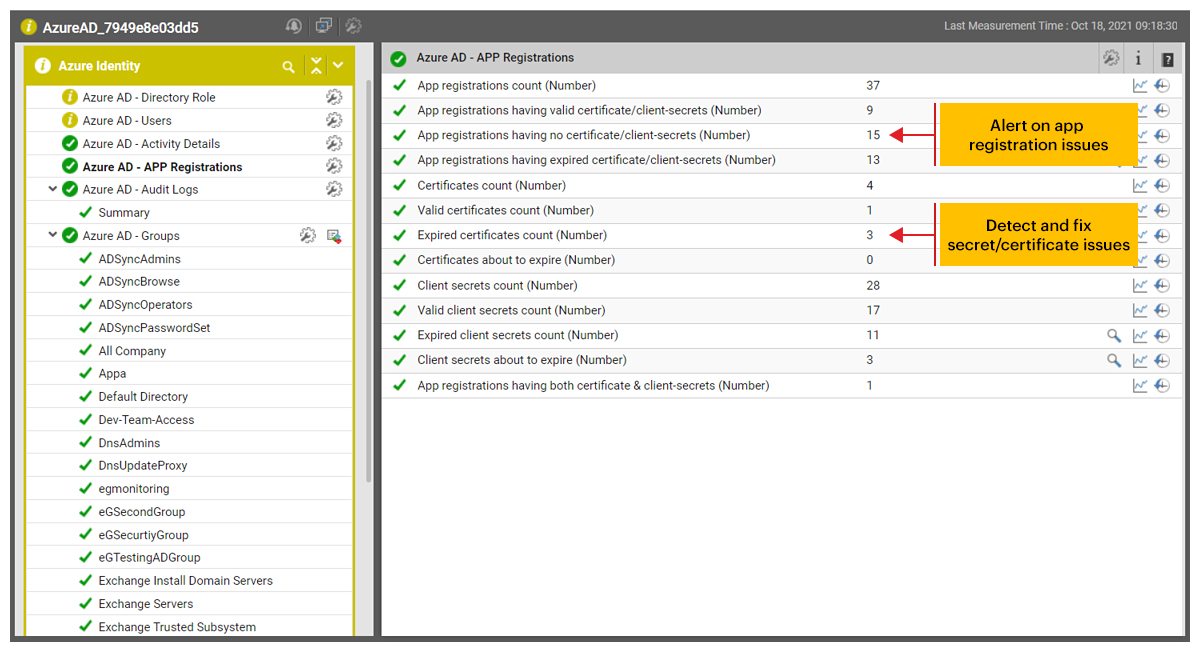The height and width of the screenshot is (652, 1200).
Task: Open Summary under Audit Logs
Action: 124,213
